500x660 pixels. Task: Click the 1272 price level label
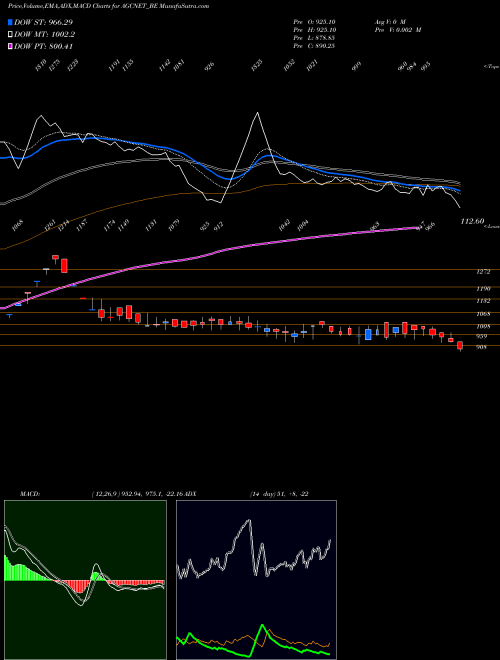[x=483, y=272]
